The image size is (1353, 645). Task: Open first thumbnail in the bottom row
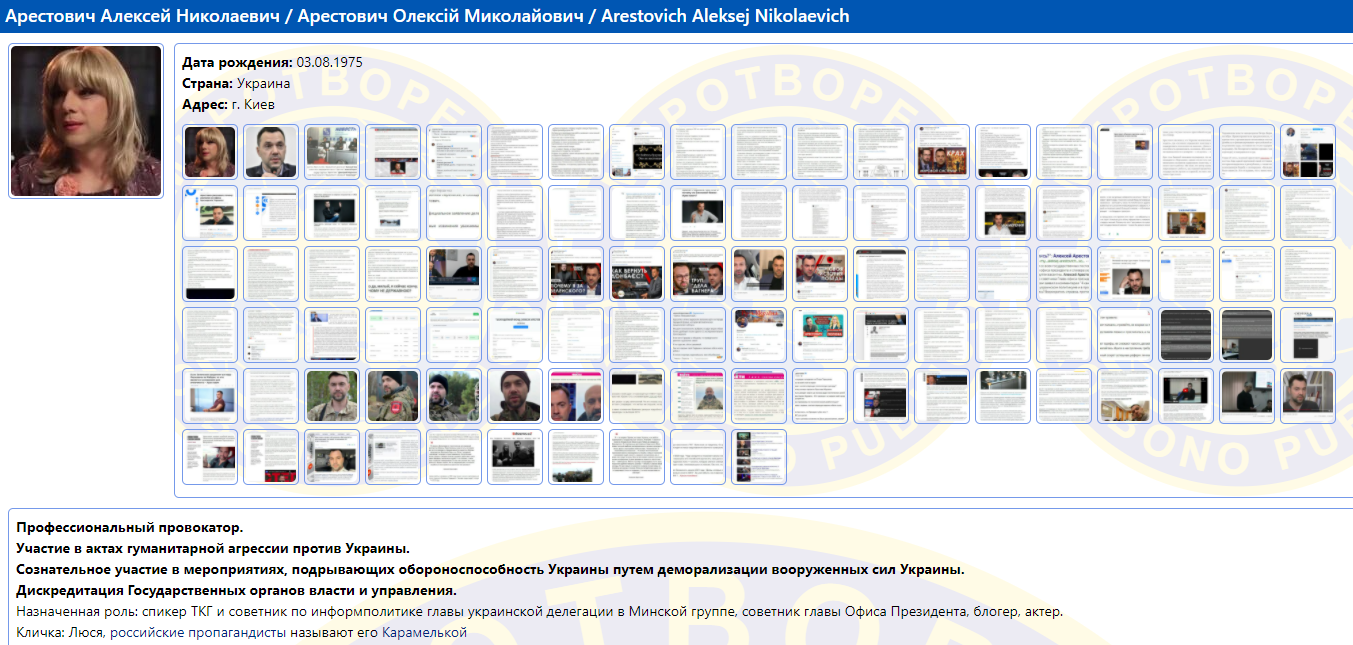click(x=210, y=457)
